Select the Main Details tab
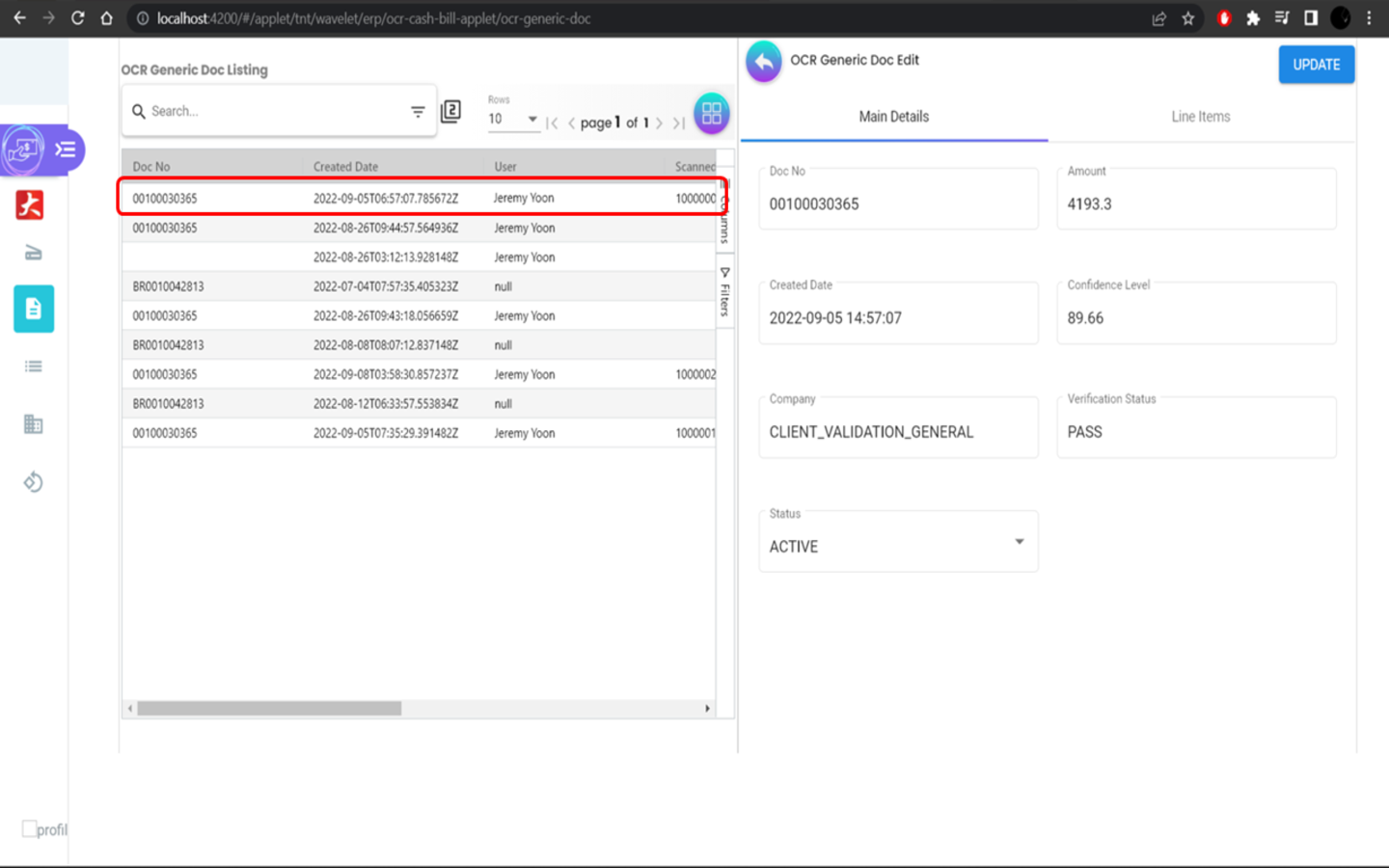Viewport: 1389px width, 868px height. (893, 117)
